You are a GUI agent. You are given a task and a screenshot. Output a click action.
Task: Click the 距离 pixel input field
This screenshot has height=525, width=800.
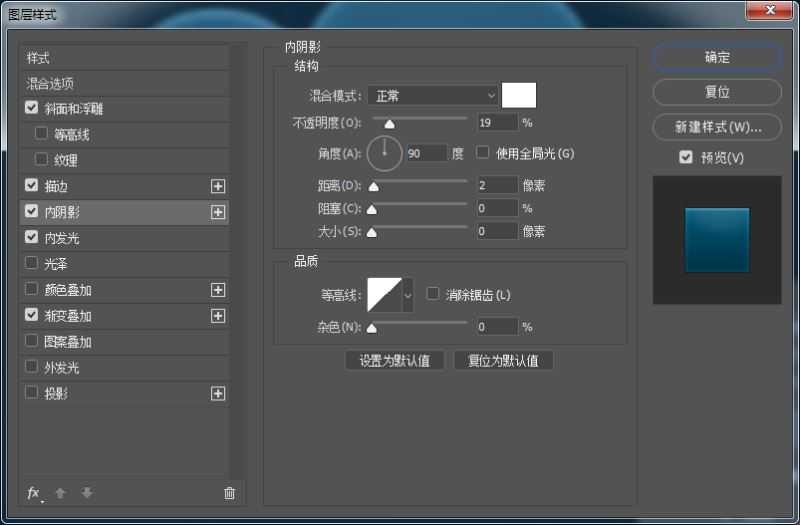(x=497, y=185)
